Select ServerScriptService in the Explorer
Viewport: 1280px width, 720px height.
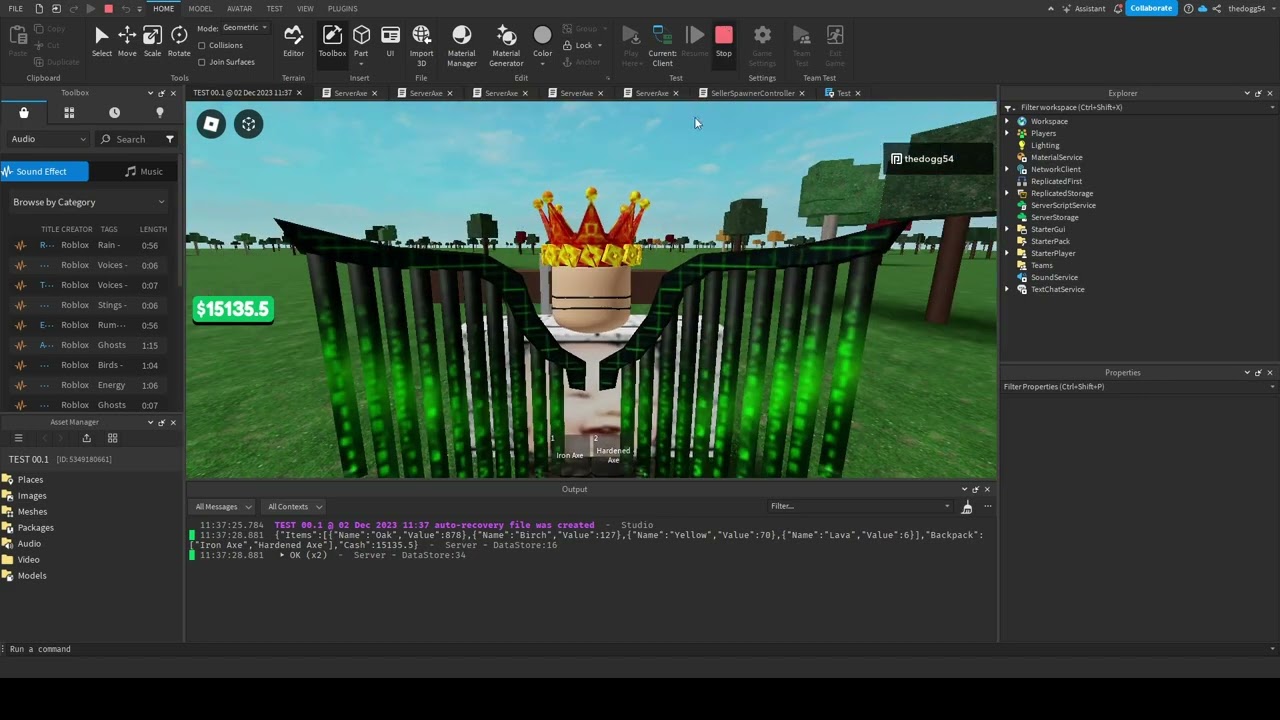tap(1063, 205)
